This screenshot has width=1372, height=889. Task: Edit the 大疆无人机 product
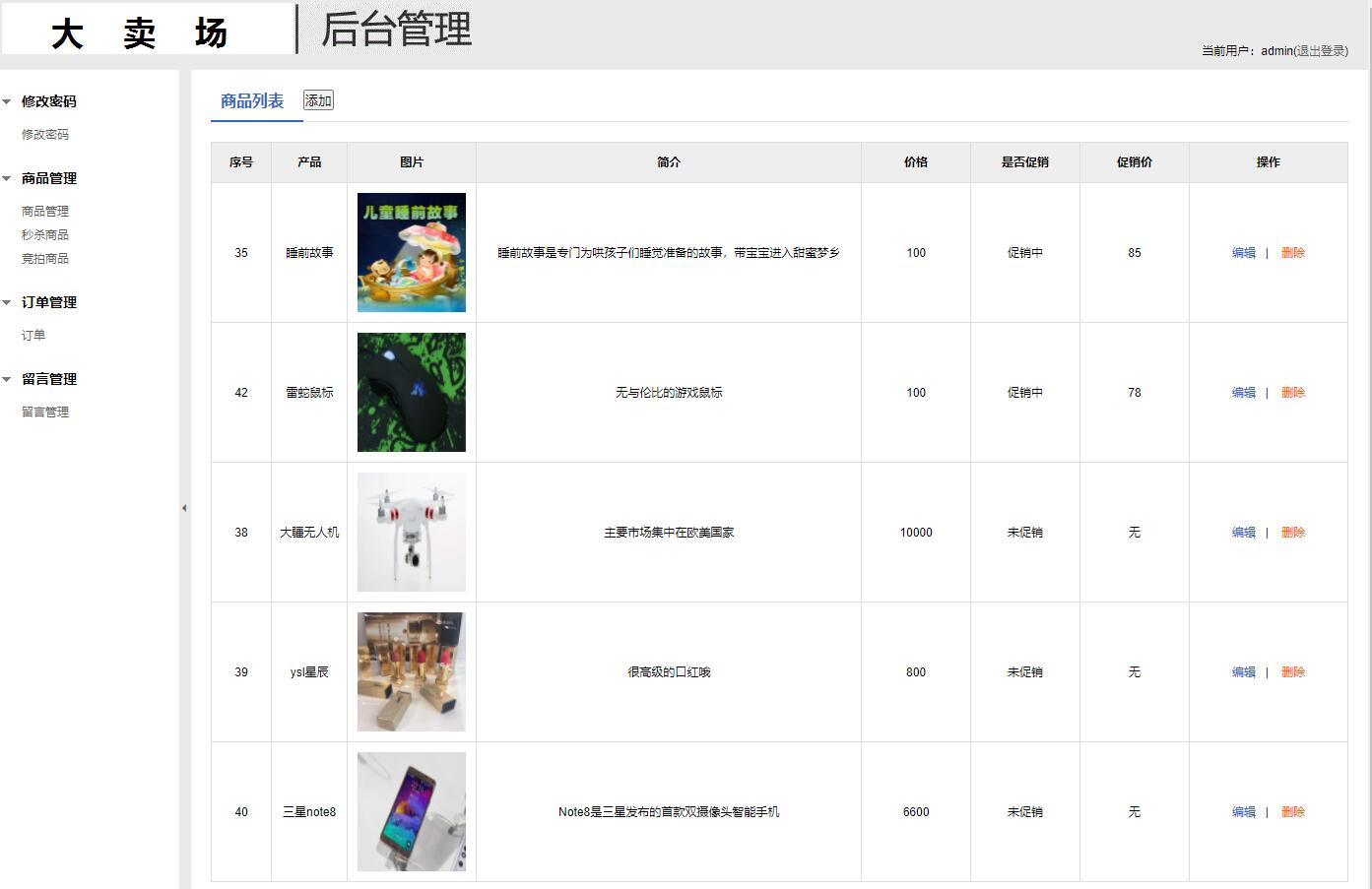click(x=1243, y=532)
